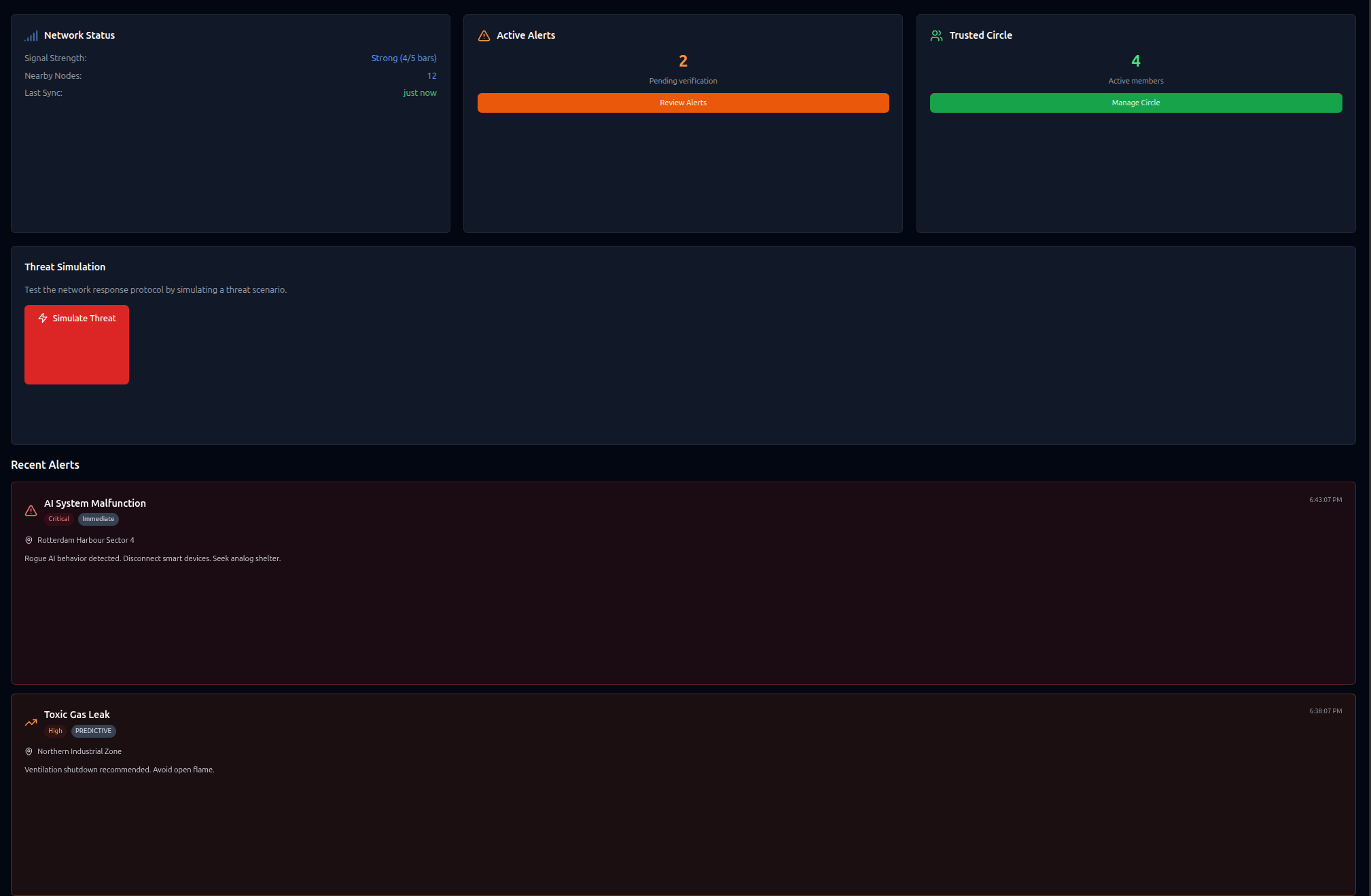Click the red warning icon beside AI System Malfunction
Image resolution: width=1371 pixels, height=896 pixels.
click(x=31, y=511)
